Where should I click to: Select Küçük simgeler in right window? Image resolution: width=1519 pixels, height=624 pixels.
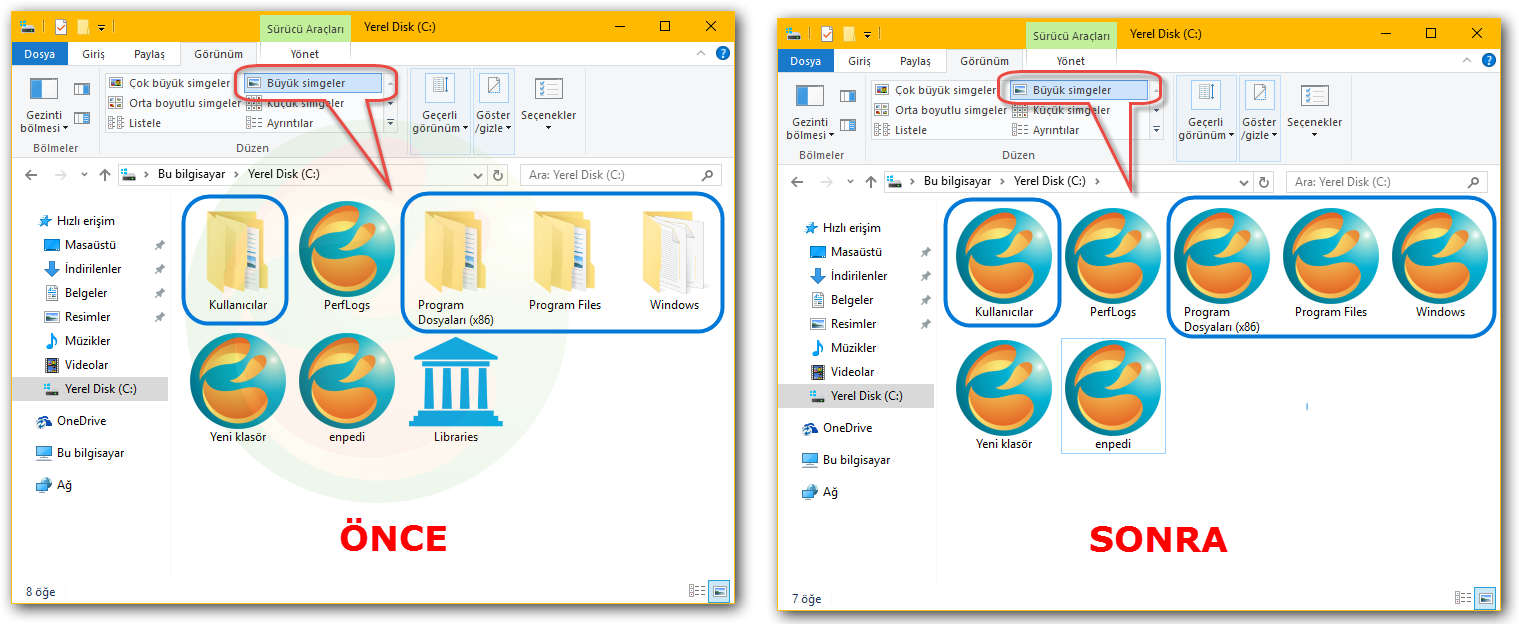coord(1061,110)
